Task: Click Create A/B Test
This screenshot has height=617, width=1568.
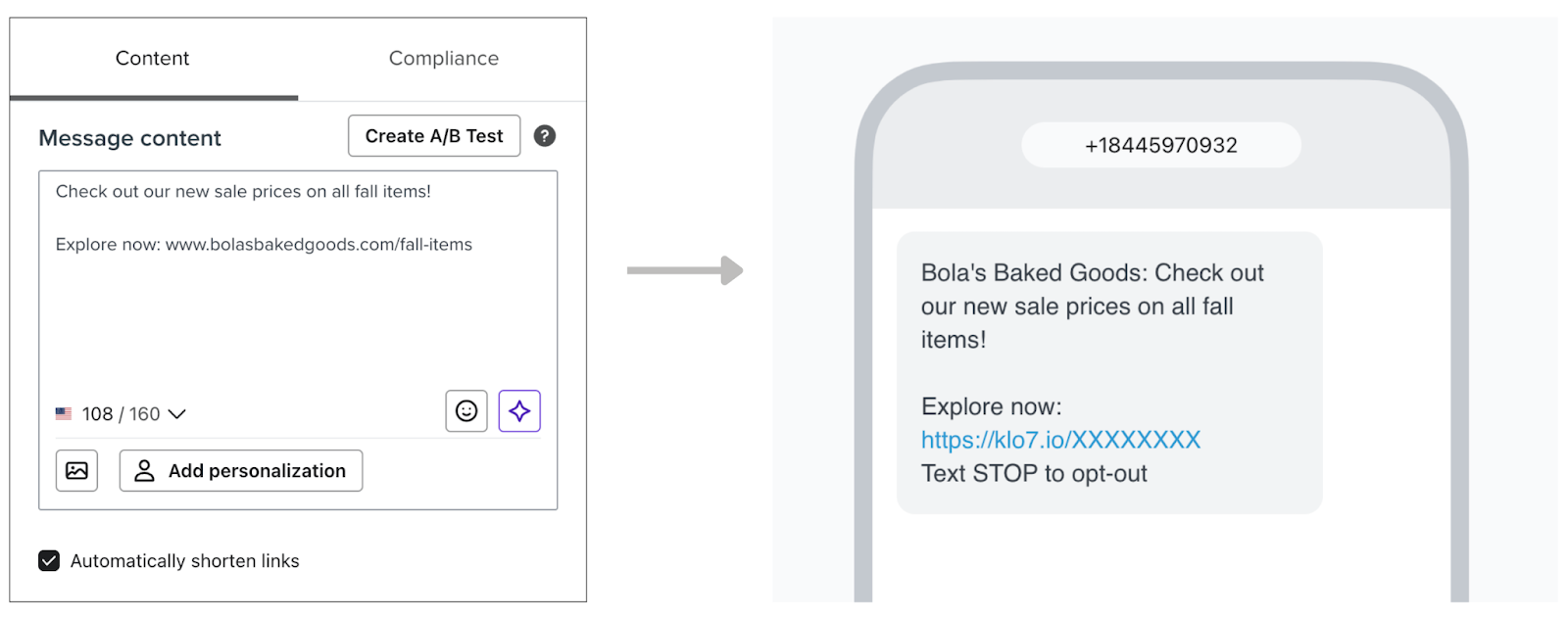Action: coord(433,136)
